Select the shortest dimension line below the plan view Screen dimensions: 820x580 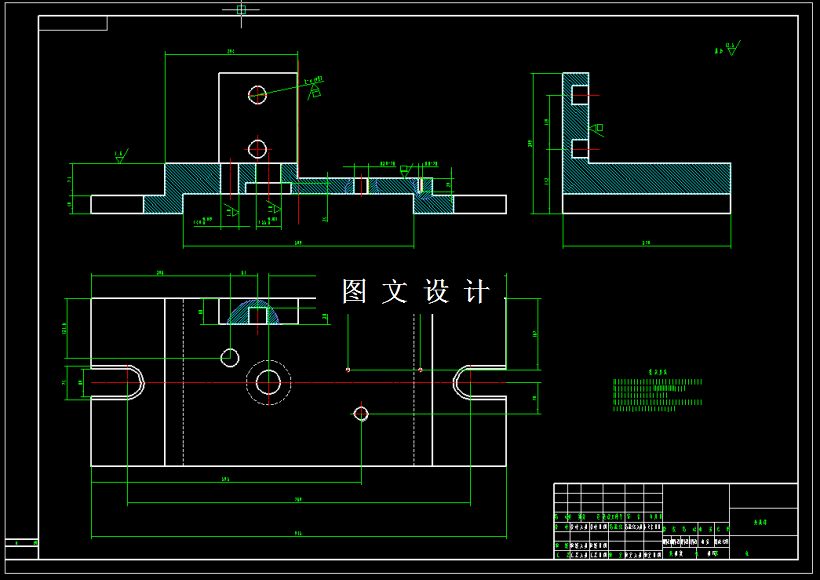226,481
